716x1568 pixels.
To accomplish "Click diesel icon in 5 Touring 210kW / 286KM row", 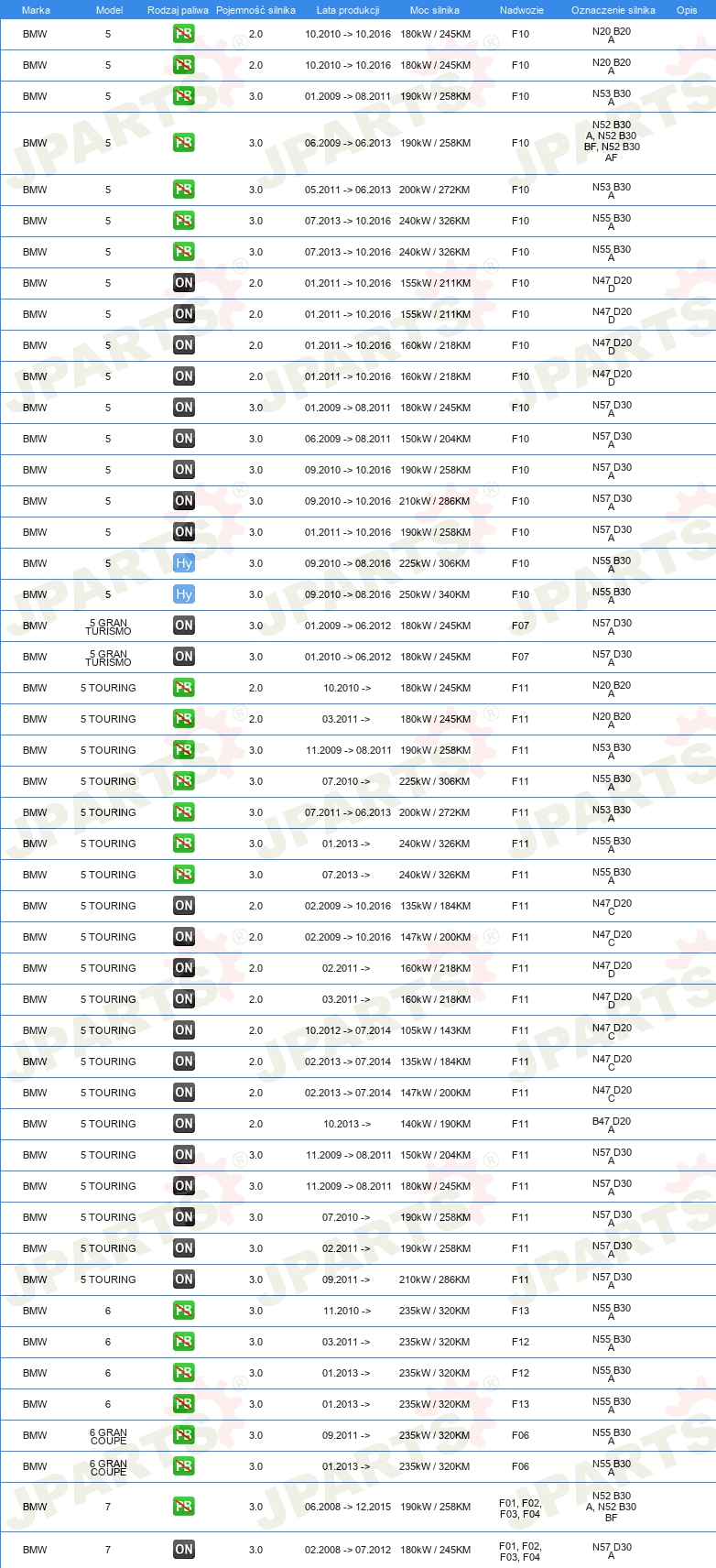I will pyautogui.click(x=184, y=1279).
